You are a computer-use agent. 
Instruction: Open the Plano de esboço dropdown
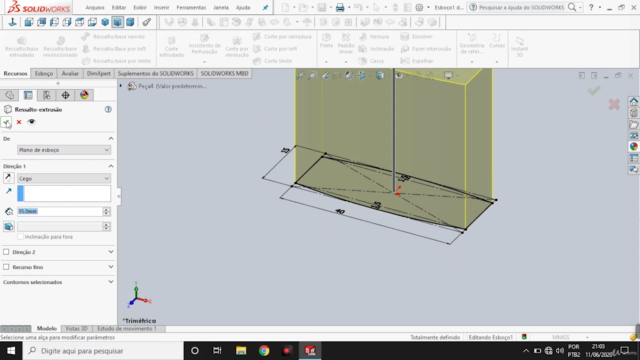[x=64, y=150]
